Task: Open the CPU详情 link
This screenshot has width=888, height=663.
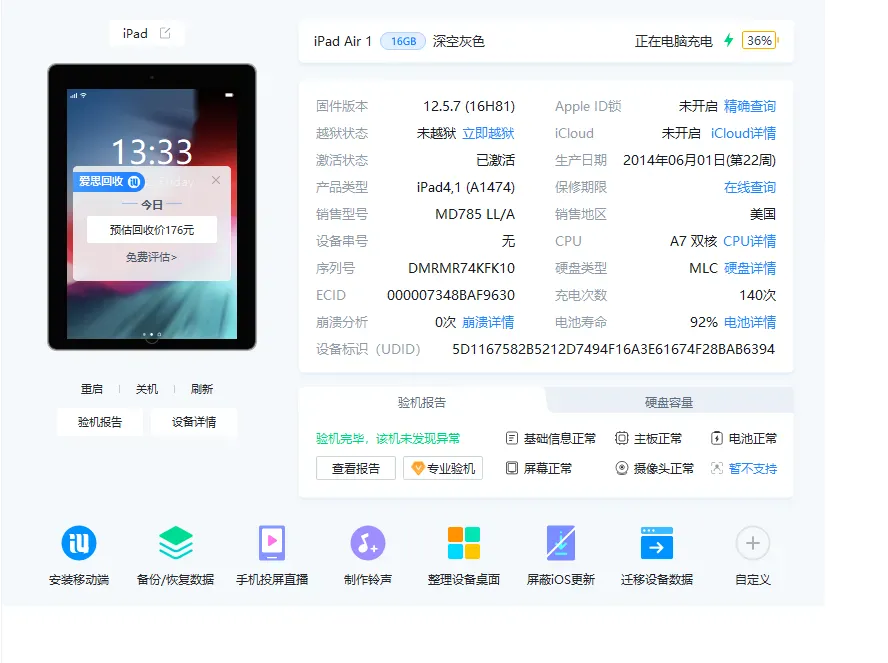Action: pyautogui.click(x=750, y=241)
